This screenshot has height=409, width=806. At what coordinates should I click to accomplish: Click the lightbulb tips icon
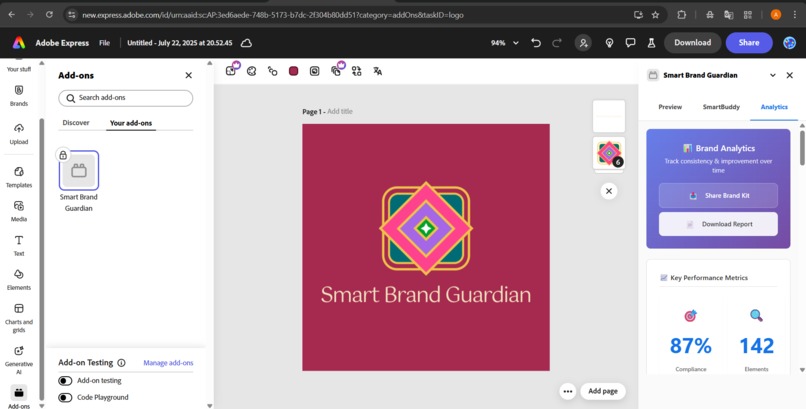(x=610, y=43)
